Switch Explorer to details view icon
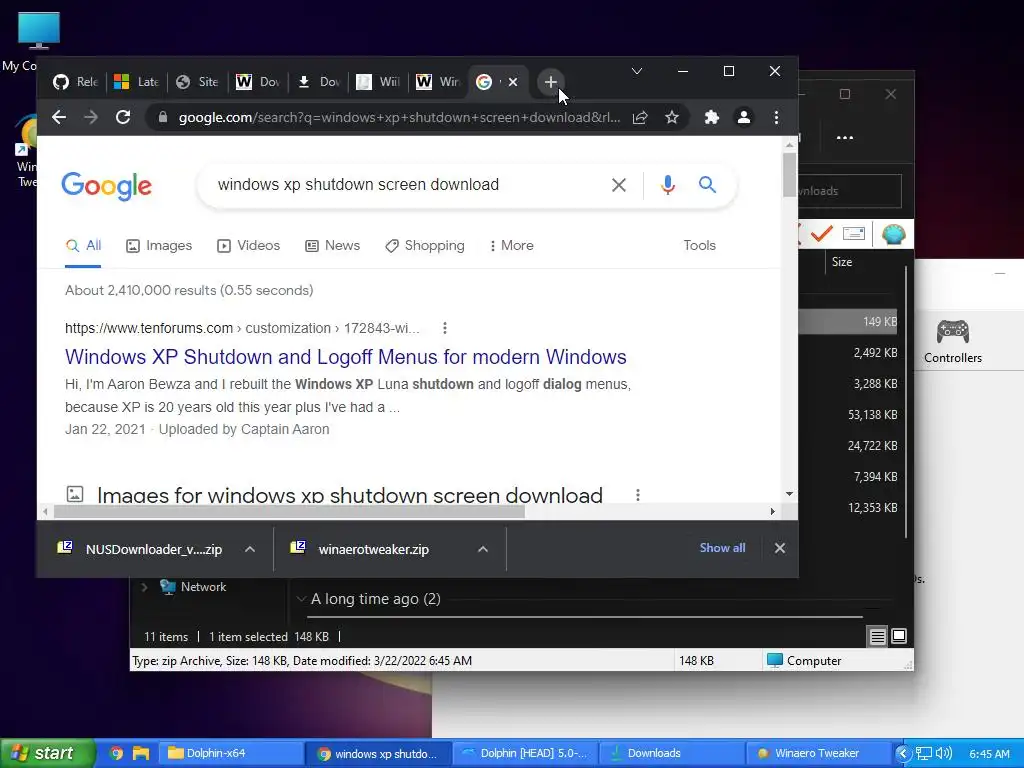The image size is (1024, 768). pyautogui.click(x=877, y=636)
